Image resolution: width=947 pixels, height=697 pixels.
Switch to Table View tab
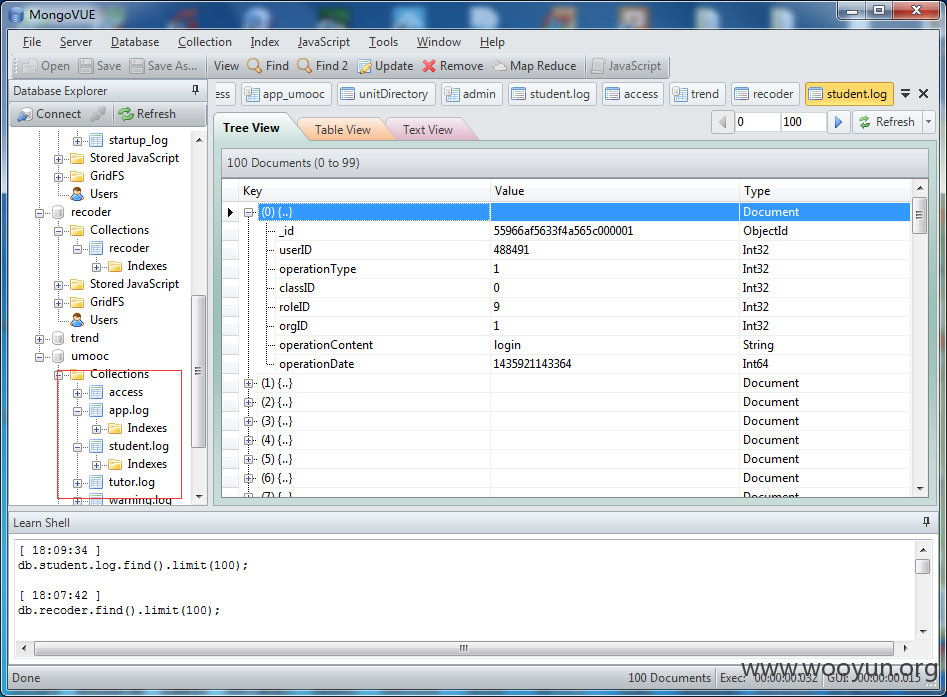(342, 130)
